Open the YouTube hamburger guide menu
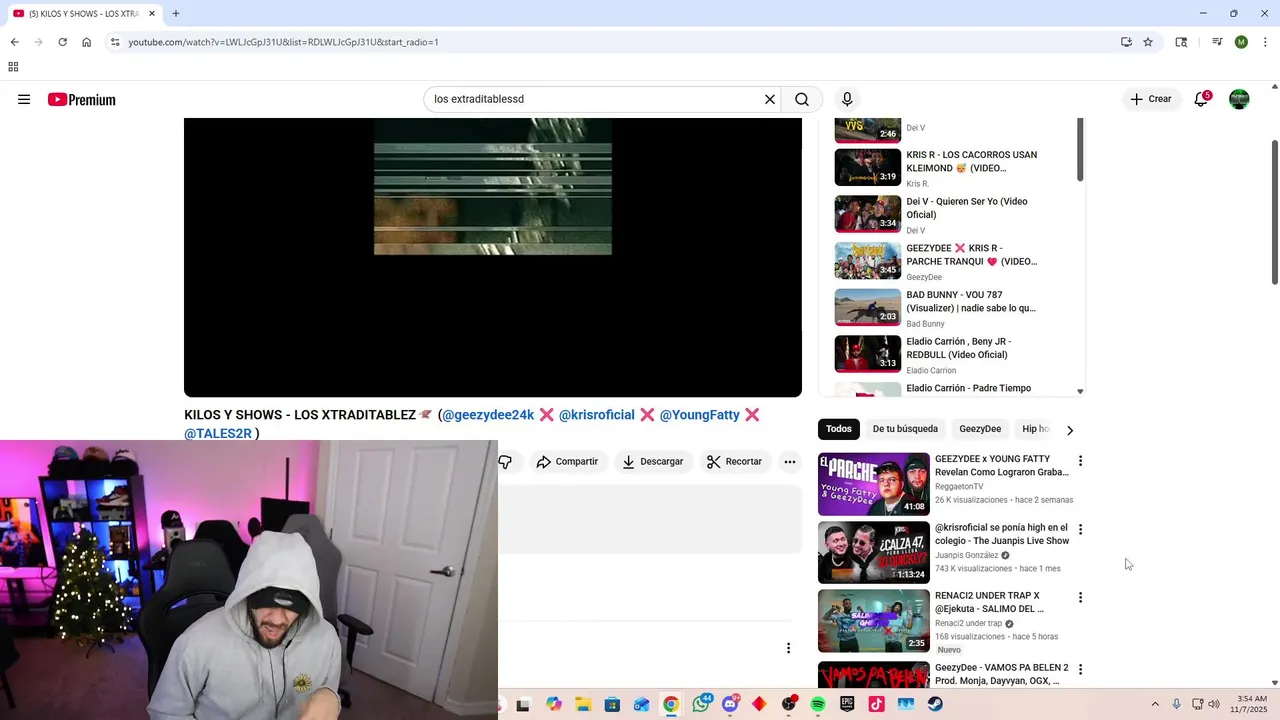The height and width of the screenshot is (720, 1280). click(x=24, y=99)
